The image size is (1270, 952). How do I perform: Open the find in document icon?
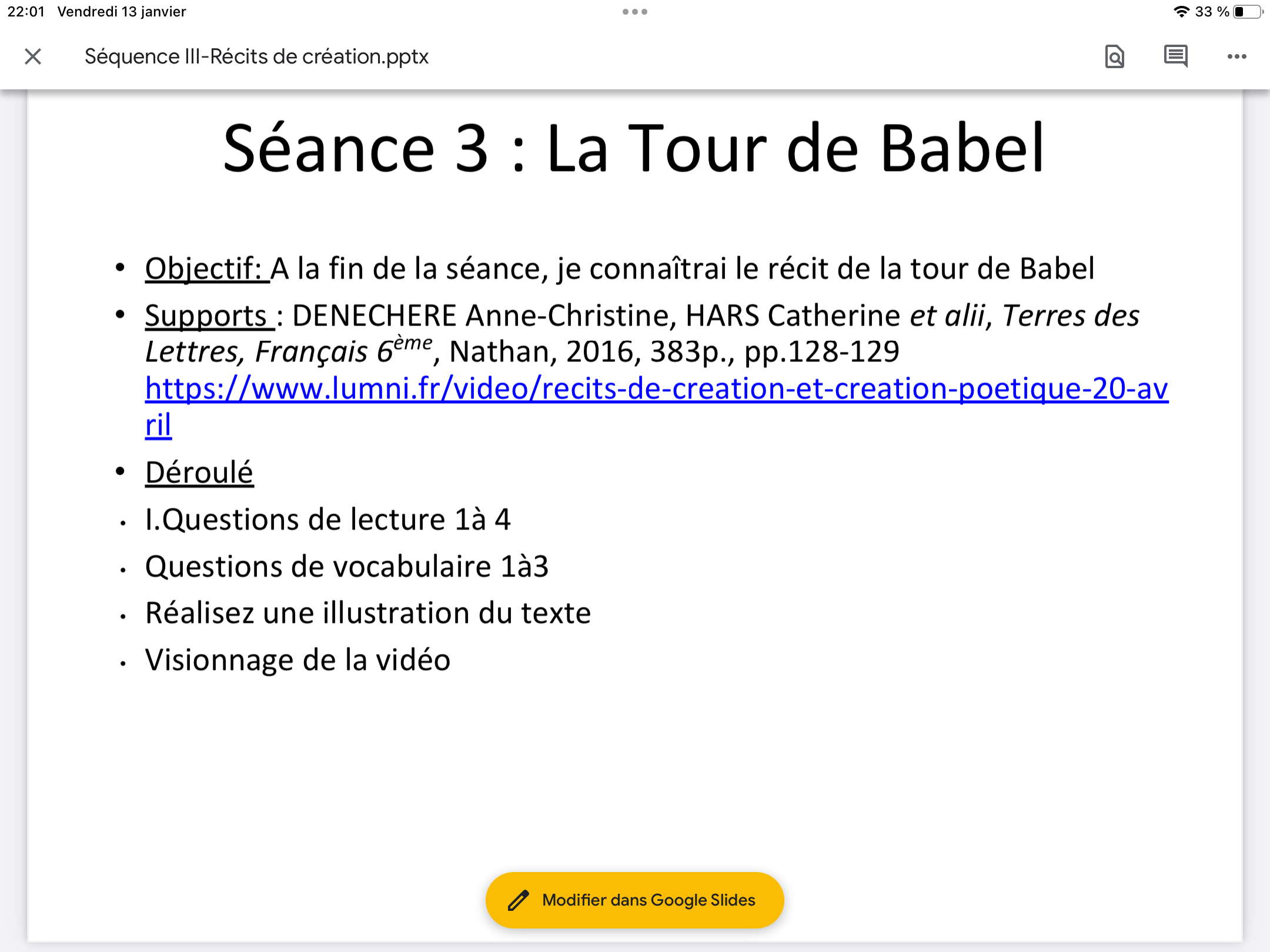pyautogui.click(x=1114, y=56)
